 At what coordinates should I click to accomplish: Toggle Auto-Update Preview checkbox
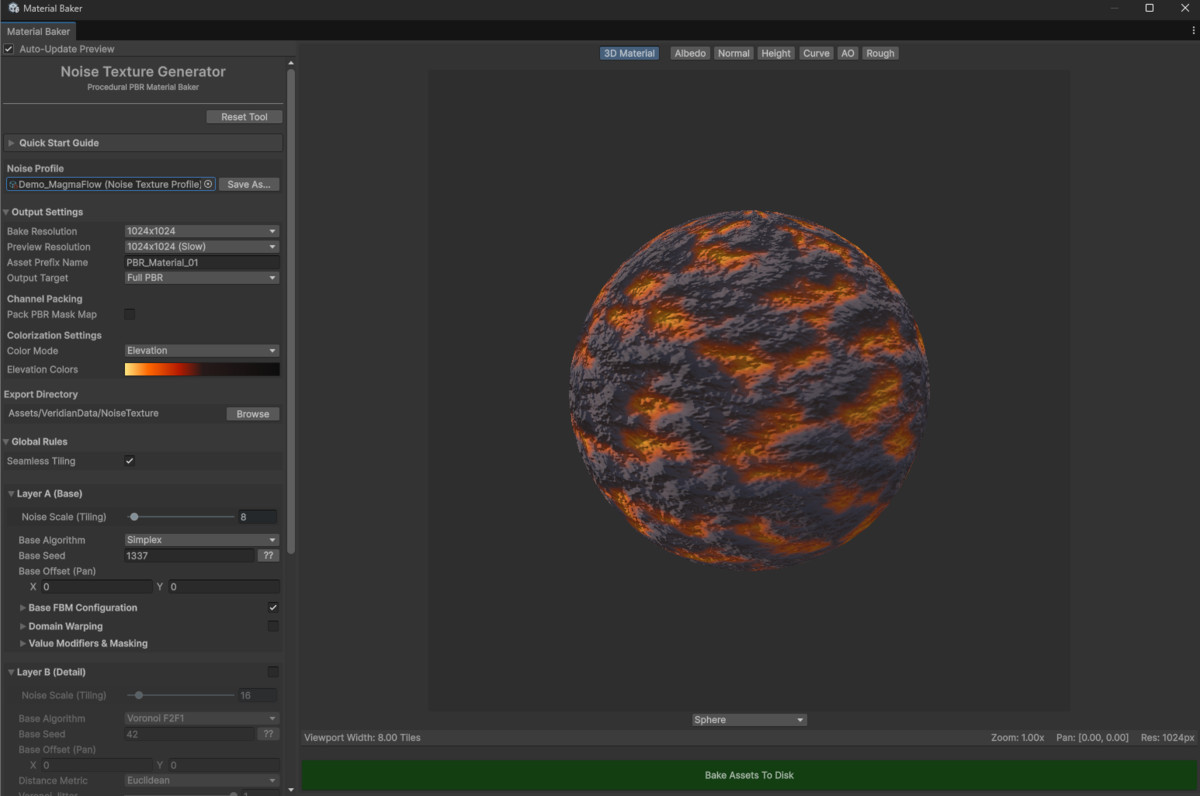pyautogui.click(x=9, y=49)
